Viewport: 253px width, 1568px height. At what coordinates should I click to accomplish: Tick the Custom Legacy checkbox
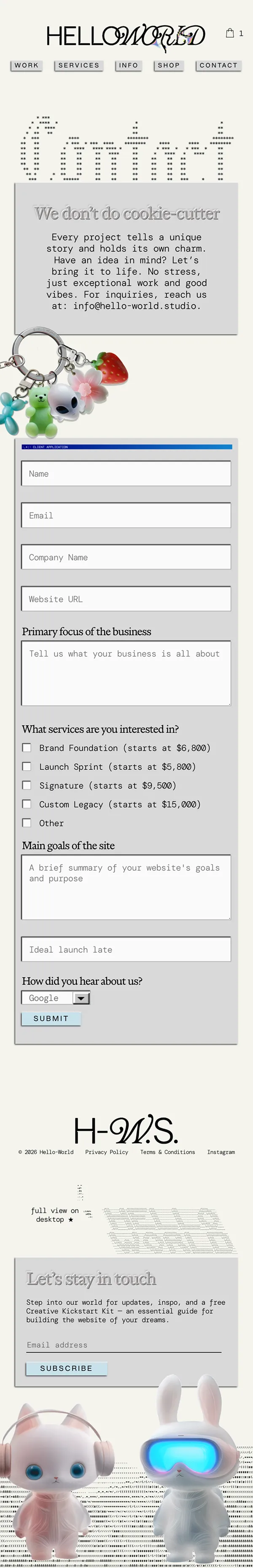click(27, 804)
